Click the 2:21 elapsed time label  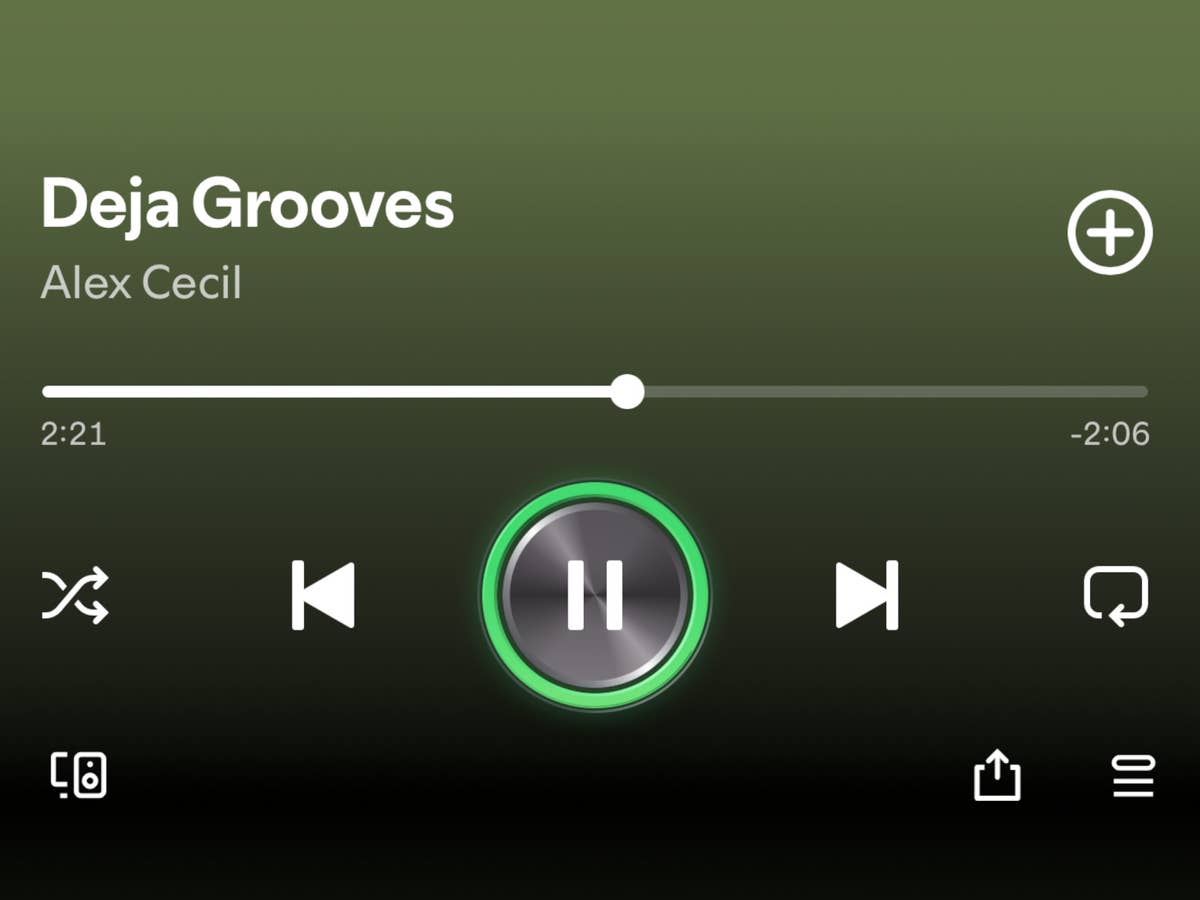point(73,434)
